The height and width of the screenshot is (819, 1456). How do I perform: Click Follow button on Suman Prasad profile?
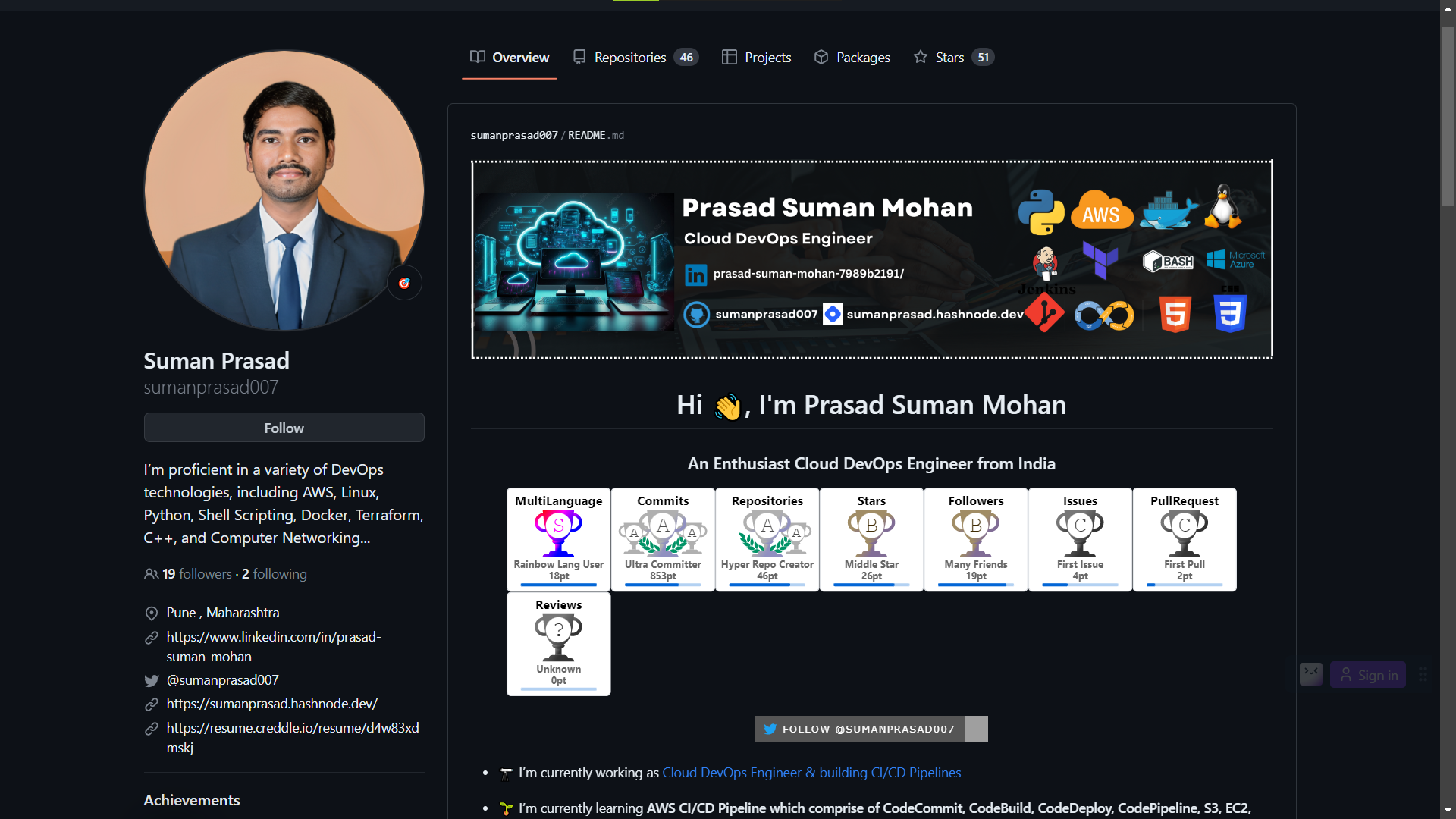pos(283,428)
